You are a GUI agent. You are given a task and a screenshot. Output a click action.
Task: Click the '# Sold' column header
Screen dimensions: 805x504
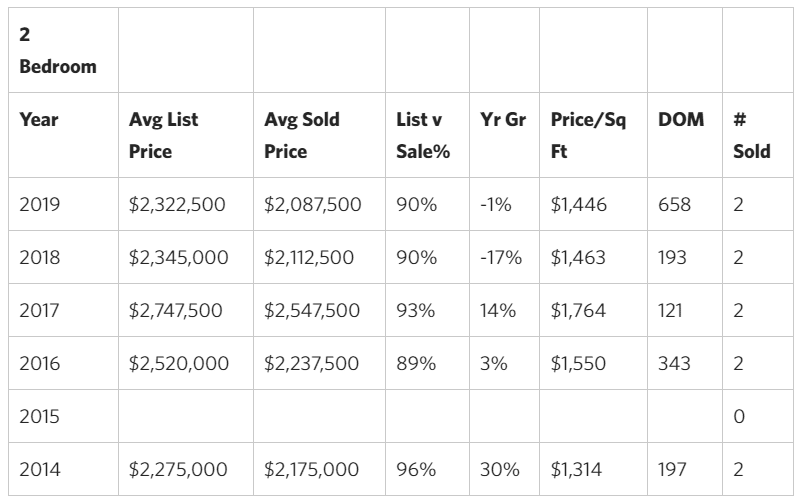pyautogui.click(x=750, y=135)
